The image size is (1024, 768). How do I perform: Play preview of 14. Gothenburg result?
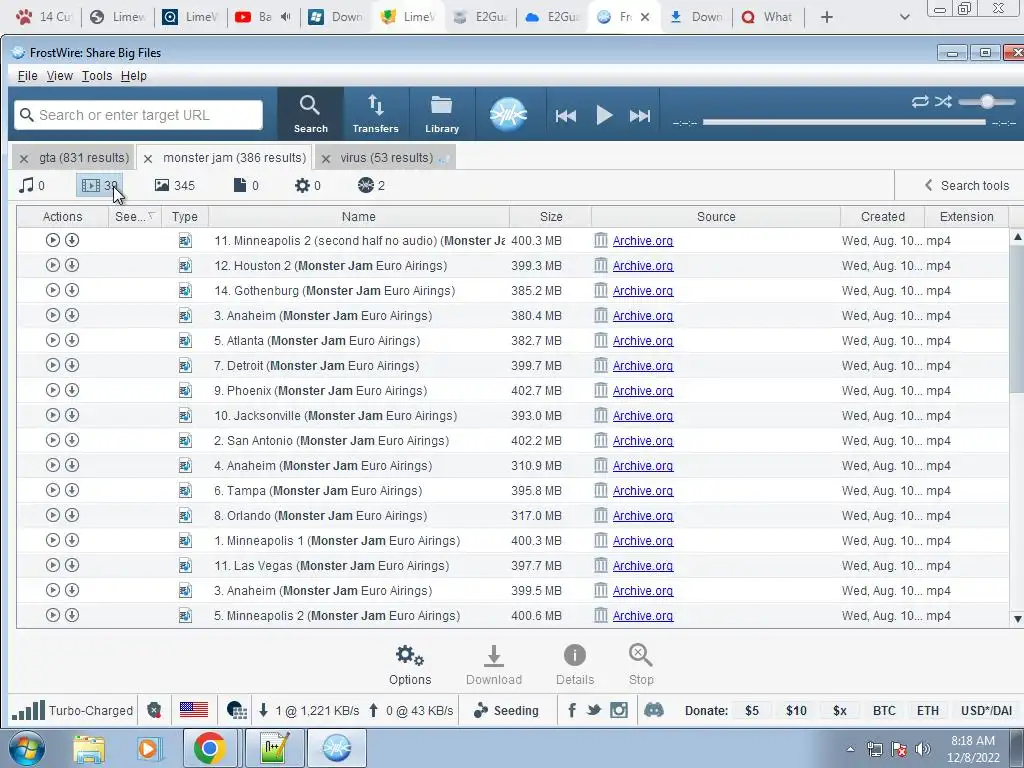click(53, 290)
